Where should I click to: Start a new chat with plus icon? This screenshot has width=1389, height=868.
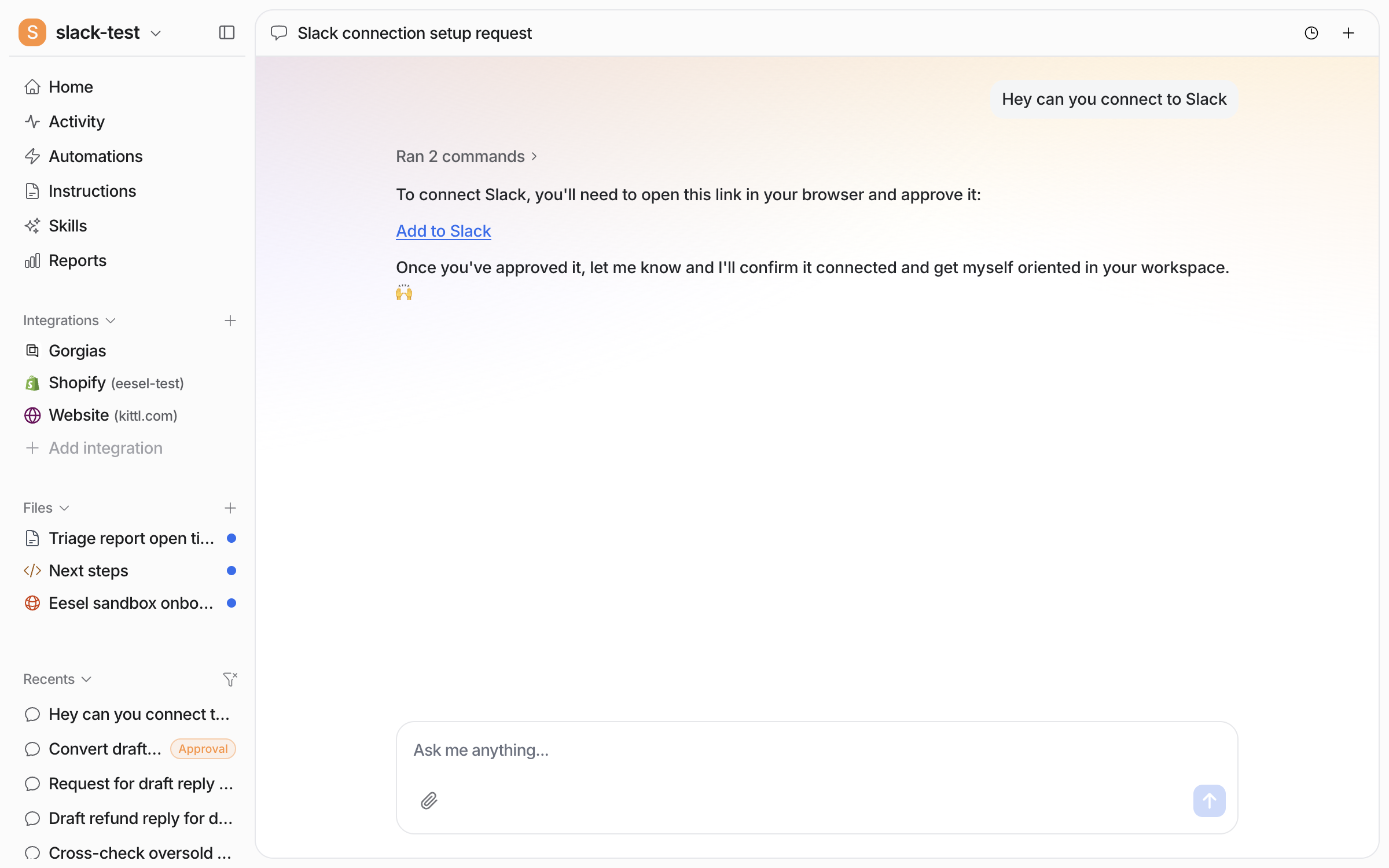pos(1348,33)
